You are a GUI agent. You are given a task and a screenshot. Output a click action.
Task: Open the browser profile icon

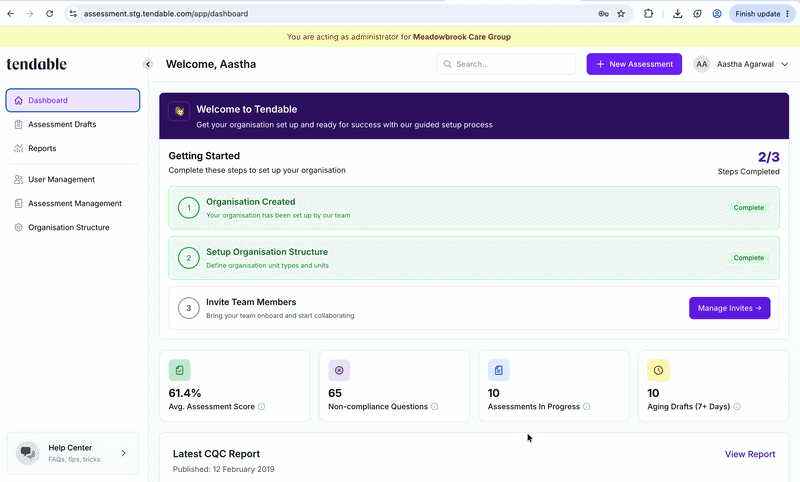pyautogui.click(x=717, y=14)
